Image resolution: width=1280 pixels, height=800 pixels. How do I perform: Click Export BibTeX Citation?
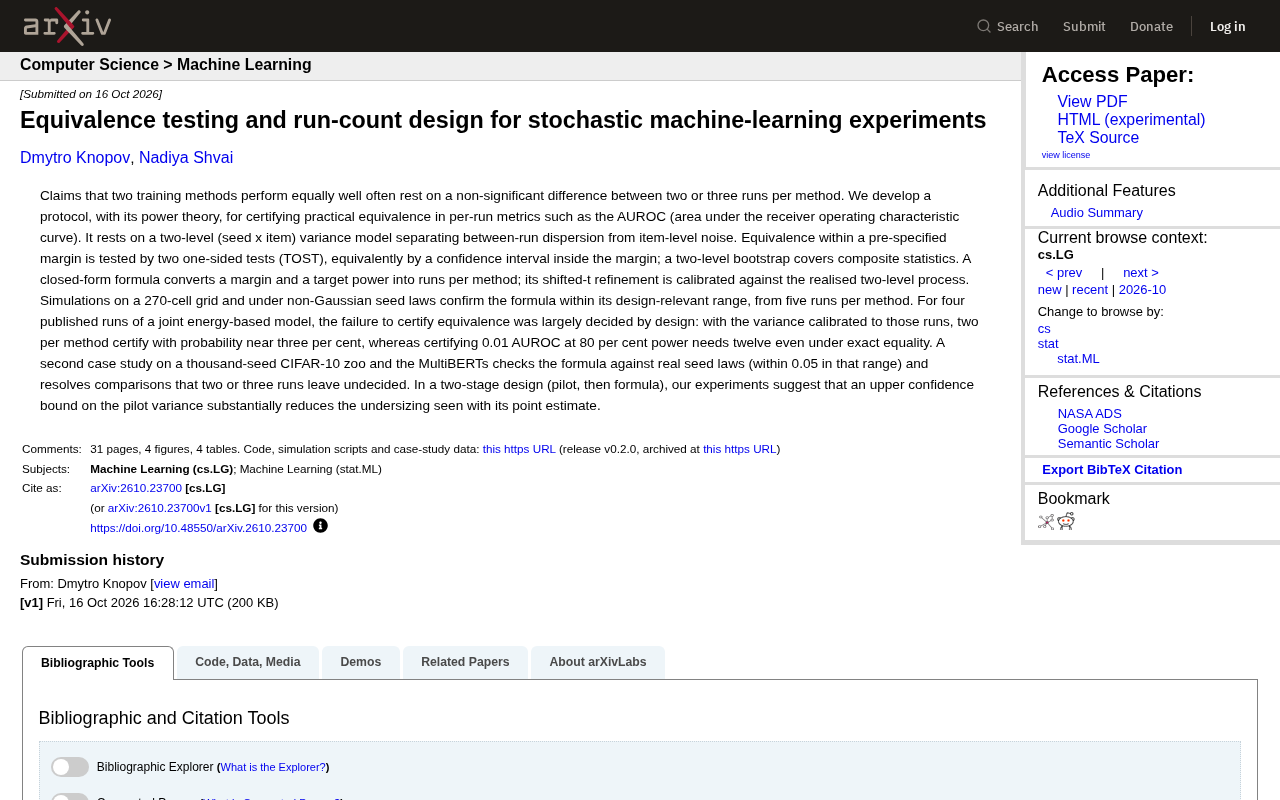click(1112, 470)
